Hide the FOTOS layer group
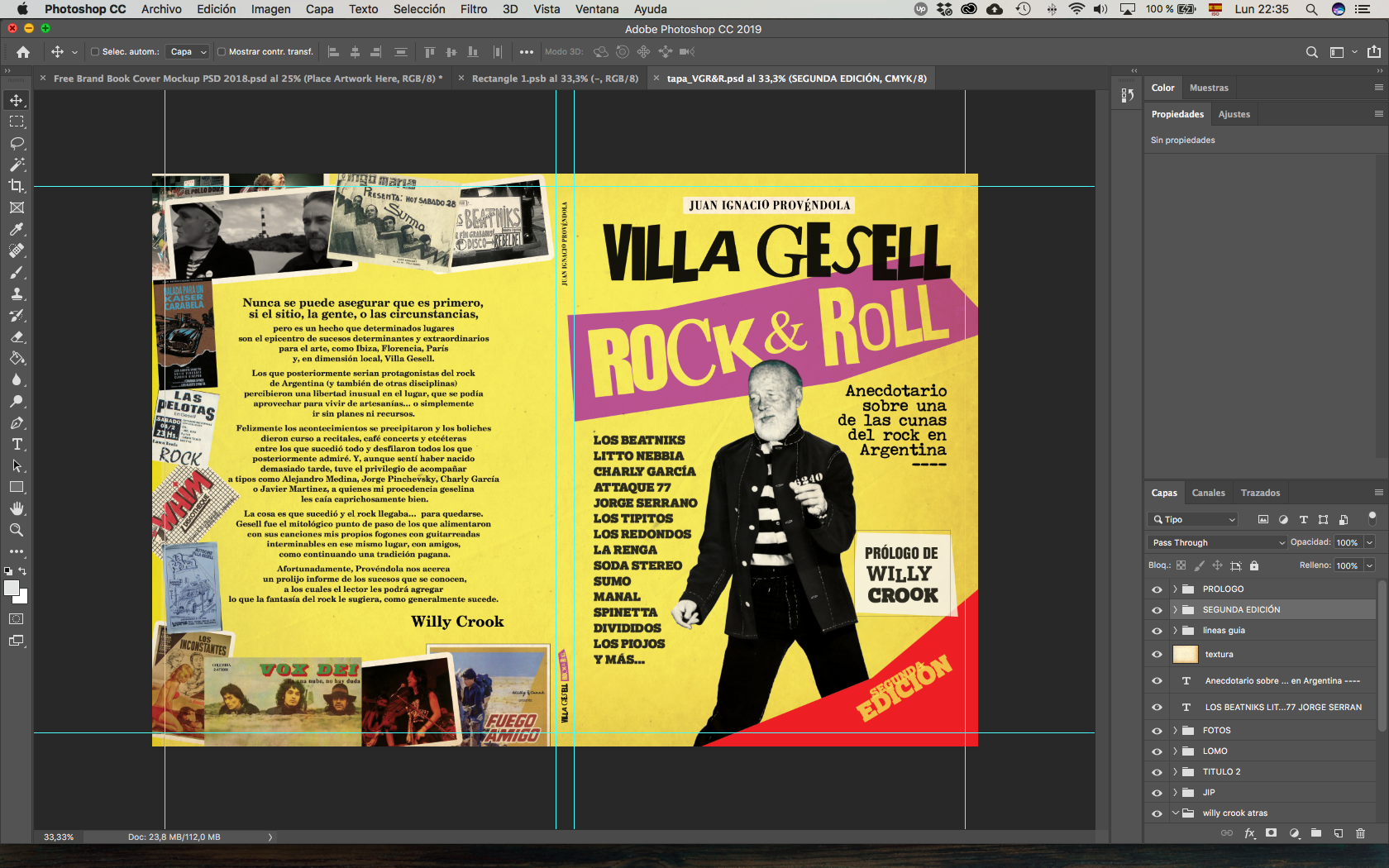Image resolution: width=1389 pixels, height=868 pixels. (x=1157, y=731)
